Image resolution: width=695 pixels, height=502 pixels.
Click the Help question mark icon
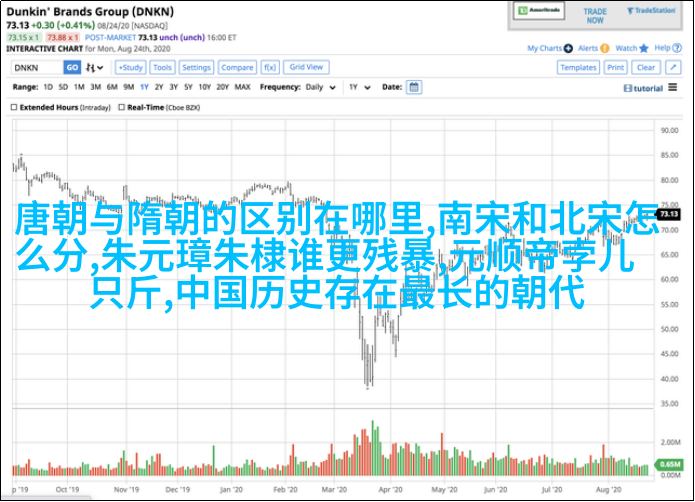point(677,48)
